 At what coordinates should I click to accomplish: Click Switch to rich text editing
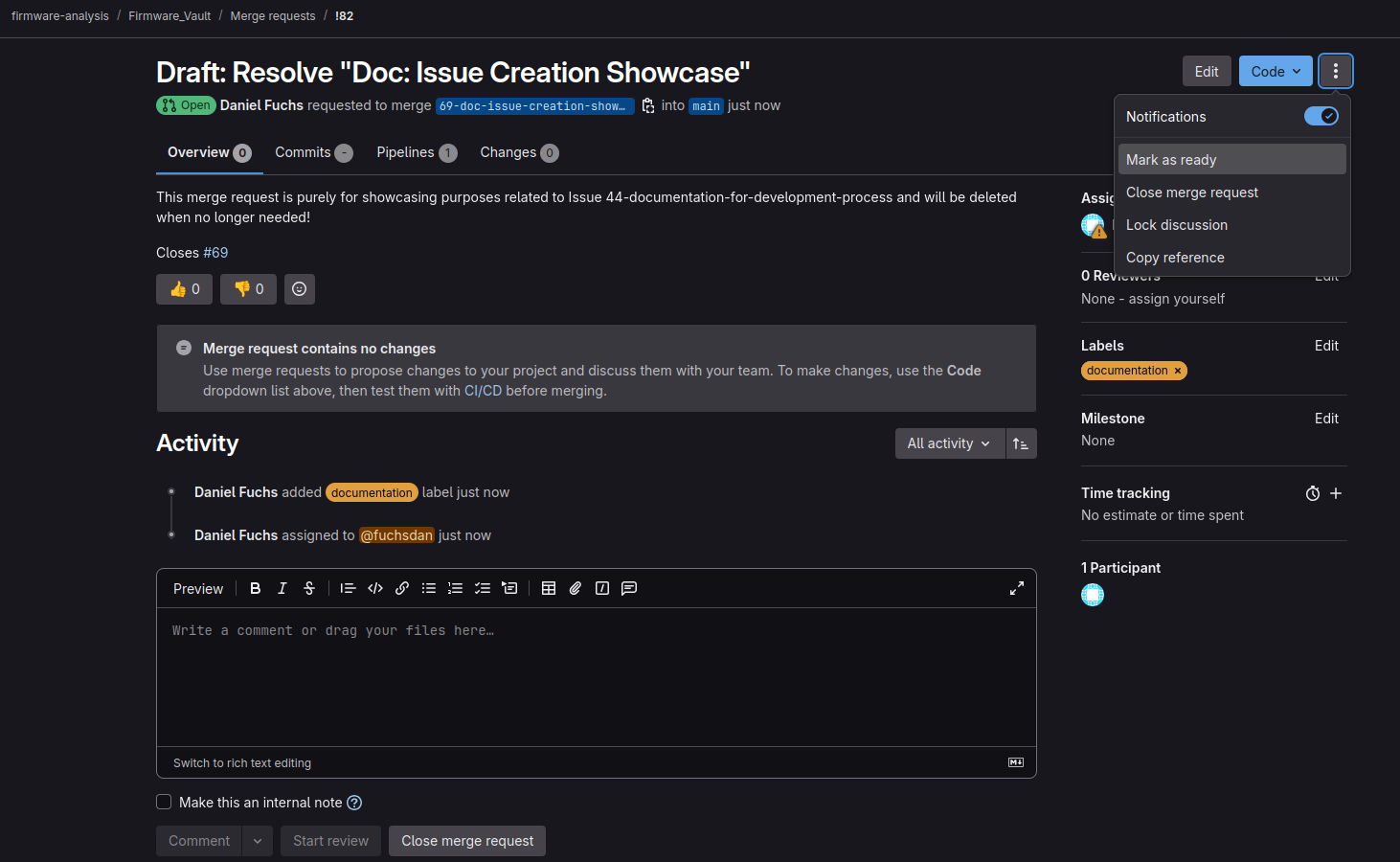[x=242, y=763]
